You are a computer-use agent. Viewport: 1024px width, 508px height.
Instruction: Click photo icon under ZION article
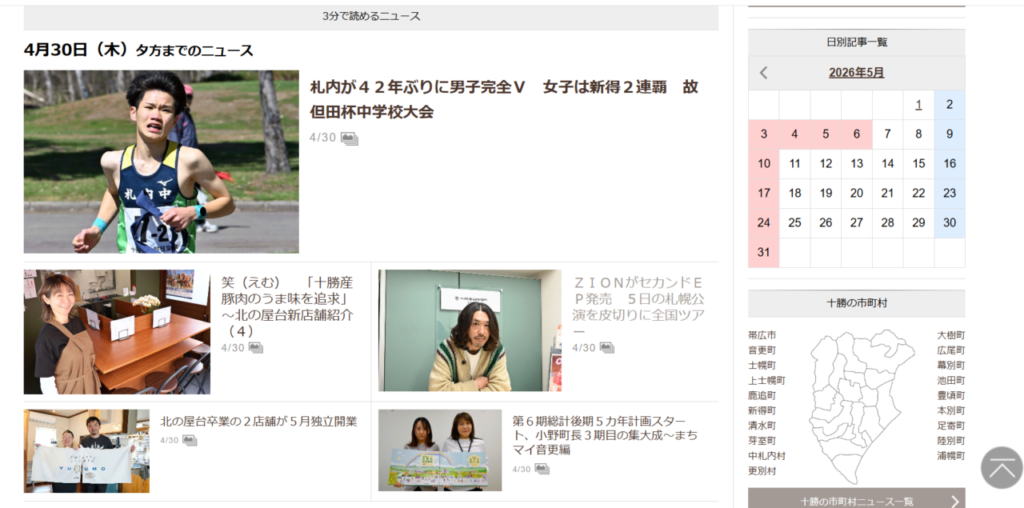(x=606, y=348)
